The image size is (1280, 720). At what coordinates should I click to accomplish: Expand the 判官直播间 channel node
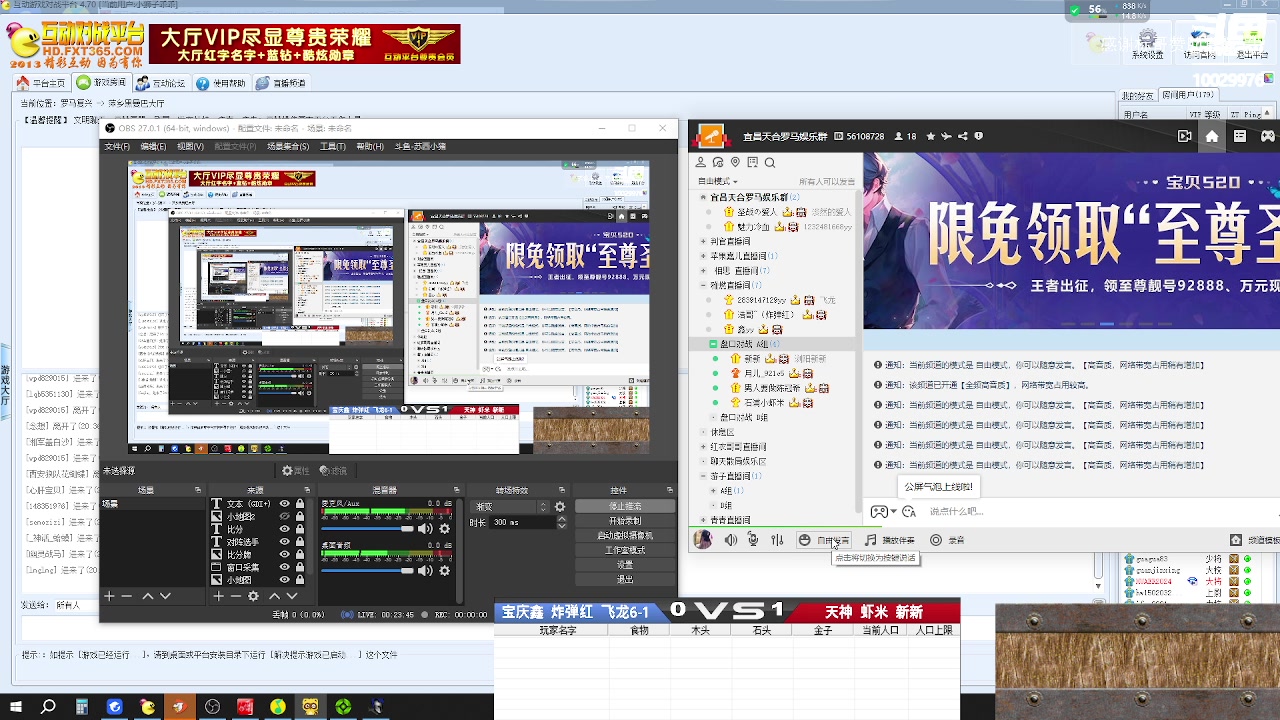pos(703,241)
